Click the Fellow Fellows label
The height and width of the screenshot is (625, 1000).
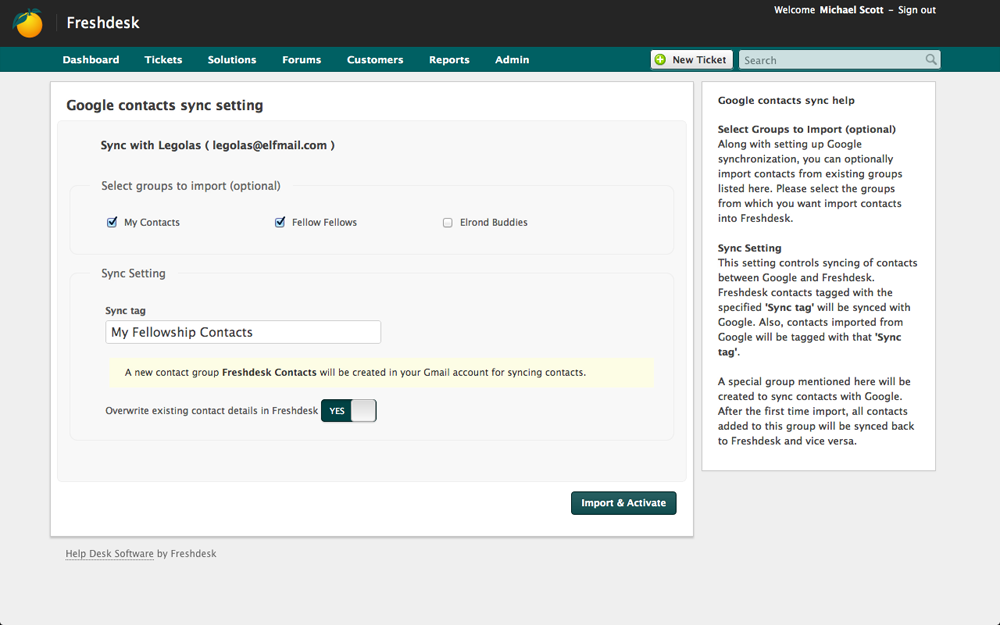pos(324,222)
